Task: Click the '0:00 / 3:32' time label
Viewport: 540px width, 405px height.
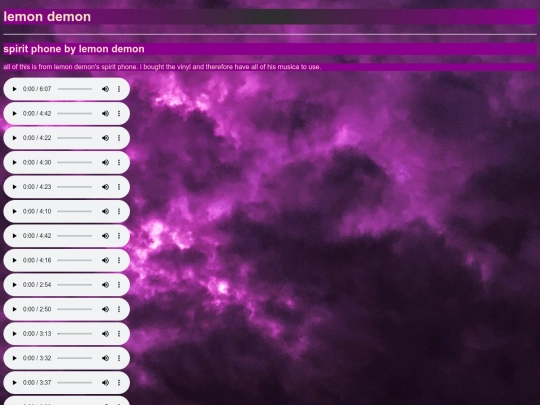Action: [x=37, y=358]
